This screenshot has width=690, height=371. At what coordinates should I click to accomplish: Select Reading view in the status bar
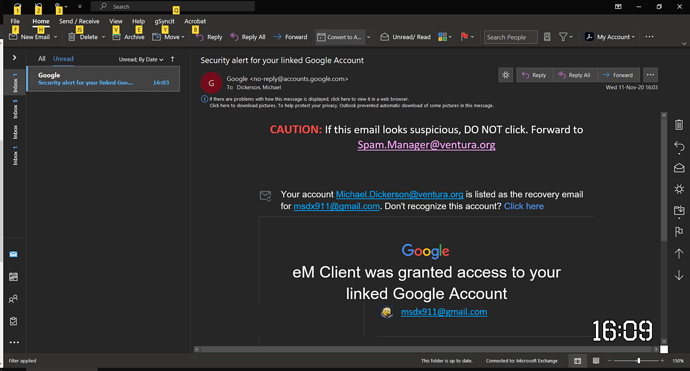point(596,361)
